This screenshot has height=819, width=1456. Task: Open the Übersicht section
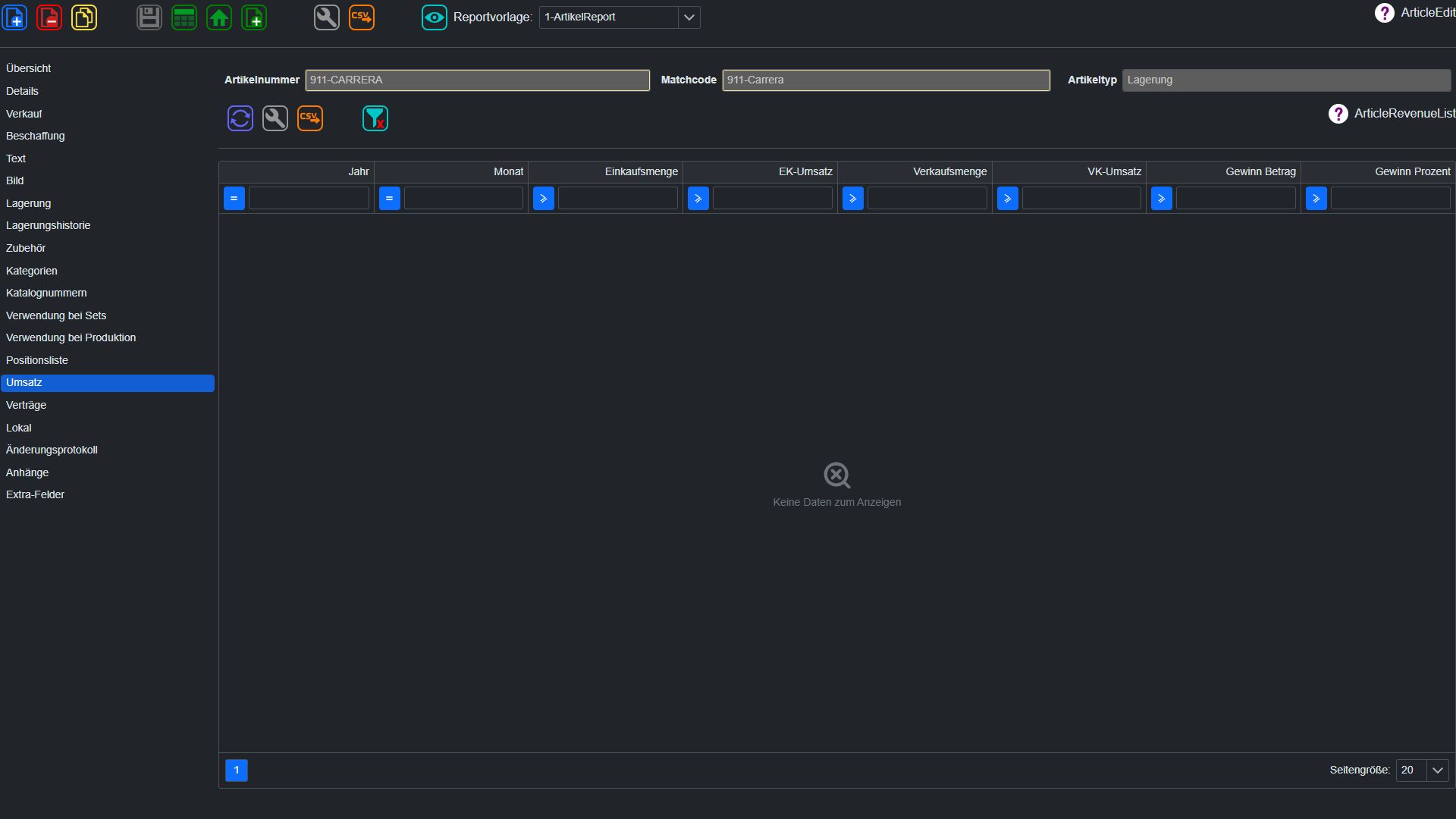point(108,68)
